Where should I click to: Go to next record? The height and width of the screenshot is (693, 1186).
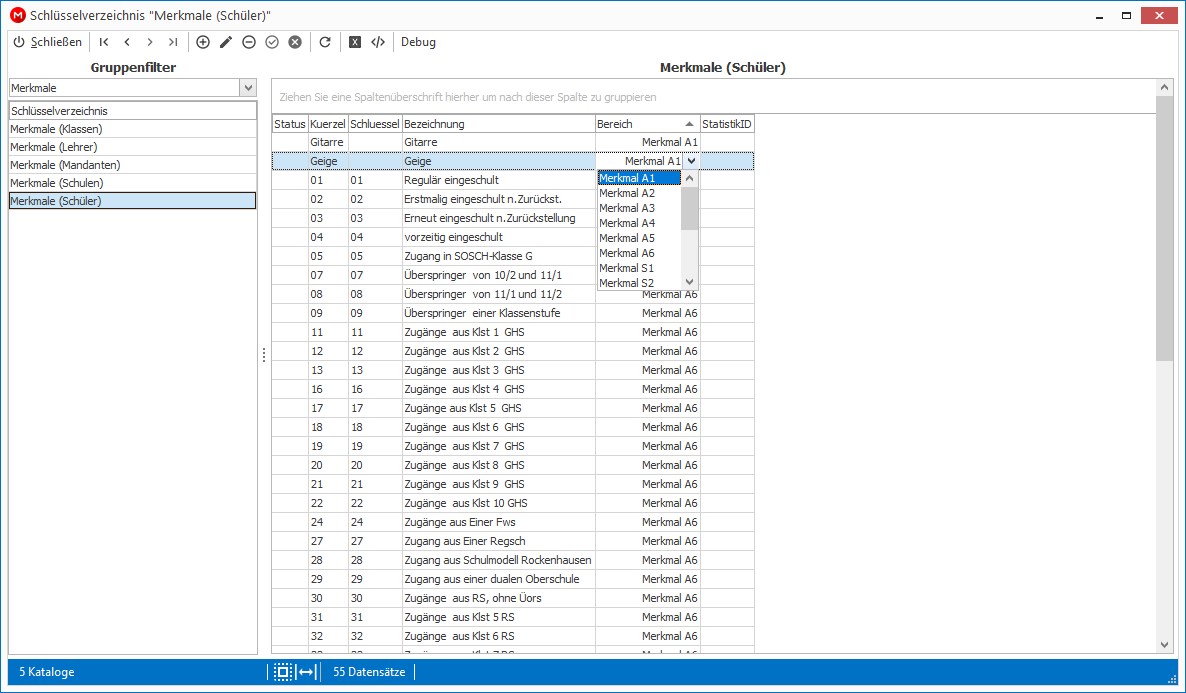[150, 42]
